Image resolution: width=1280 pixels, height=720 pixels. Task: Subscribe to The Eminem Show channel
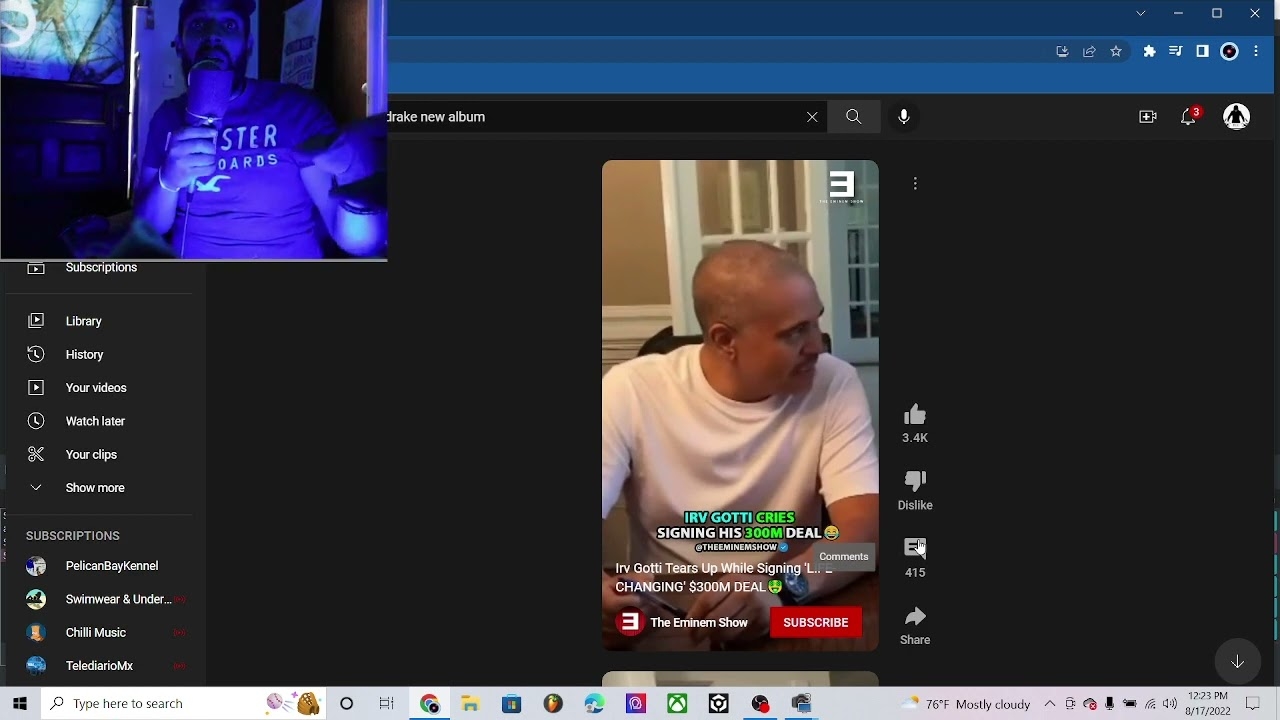point(815,622)
